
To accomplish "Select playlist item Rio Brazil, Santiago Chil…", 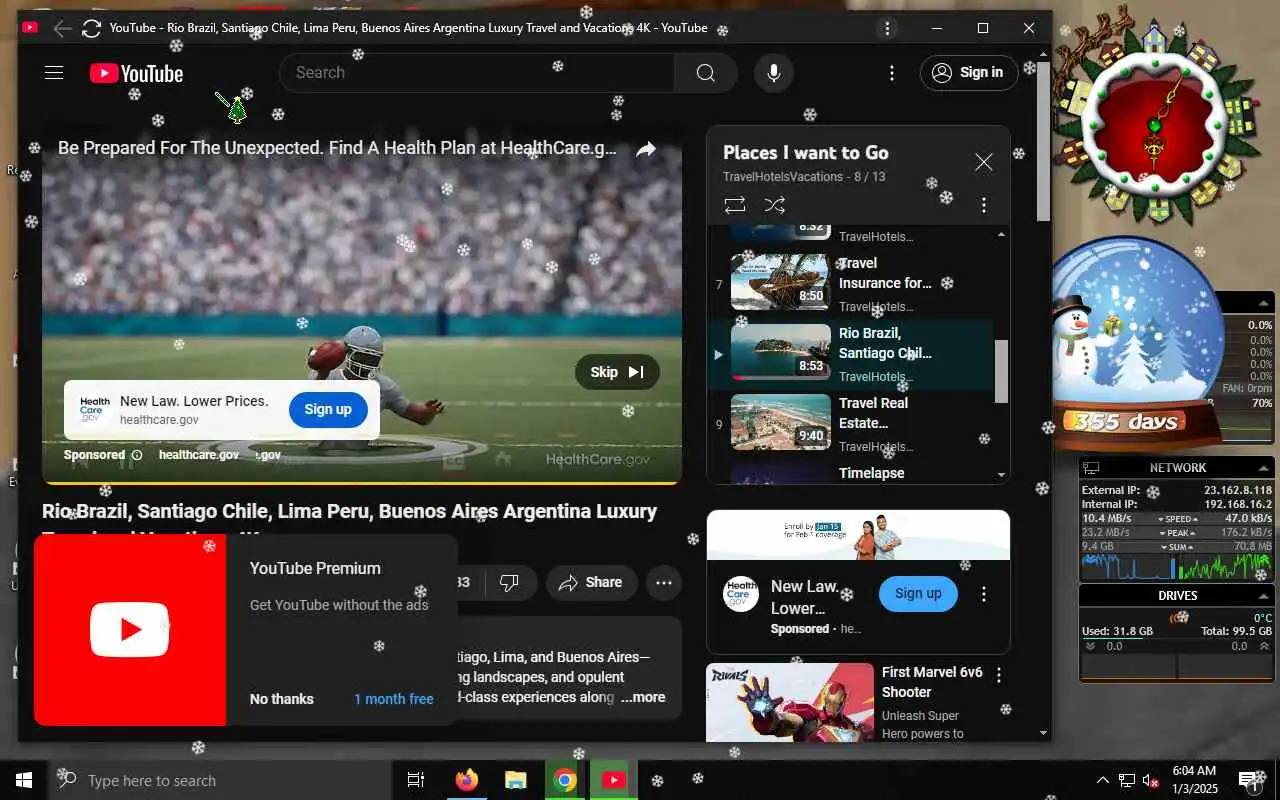I will click(x=853, y=353).
